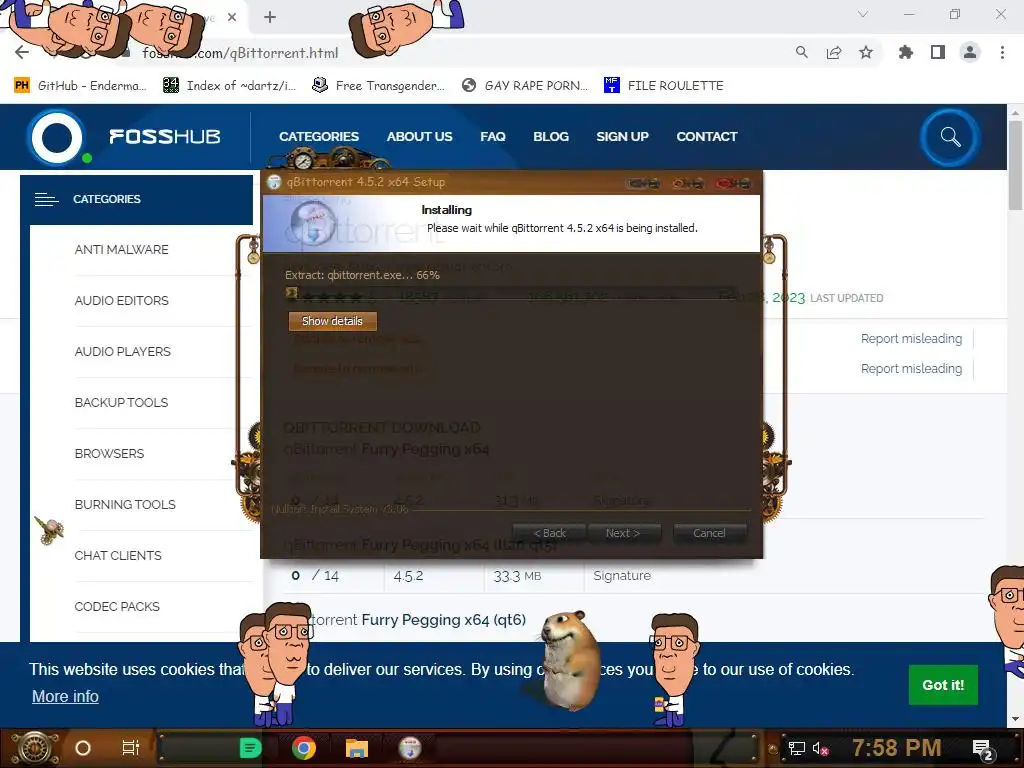
Task: Open File Explorer from the taskbar
Action: click(x=357, y=748)
